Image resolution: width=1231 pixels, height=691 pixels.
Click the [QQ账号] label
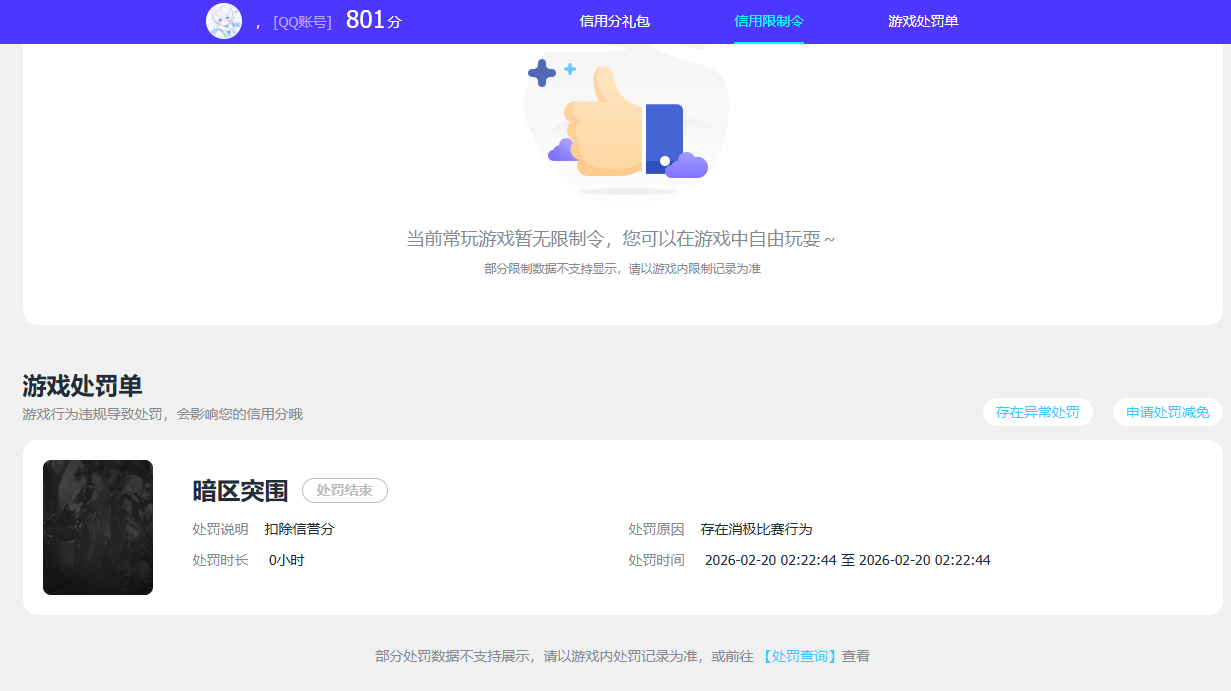pyautogui.click(x=302, y=22)
